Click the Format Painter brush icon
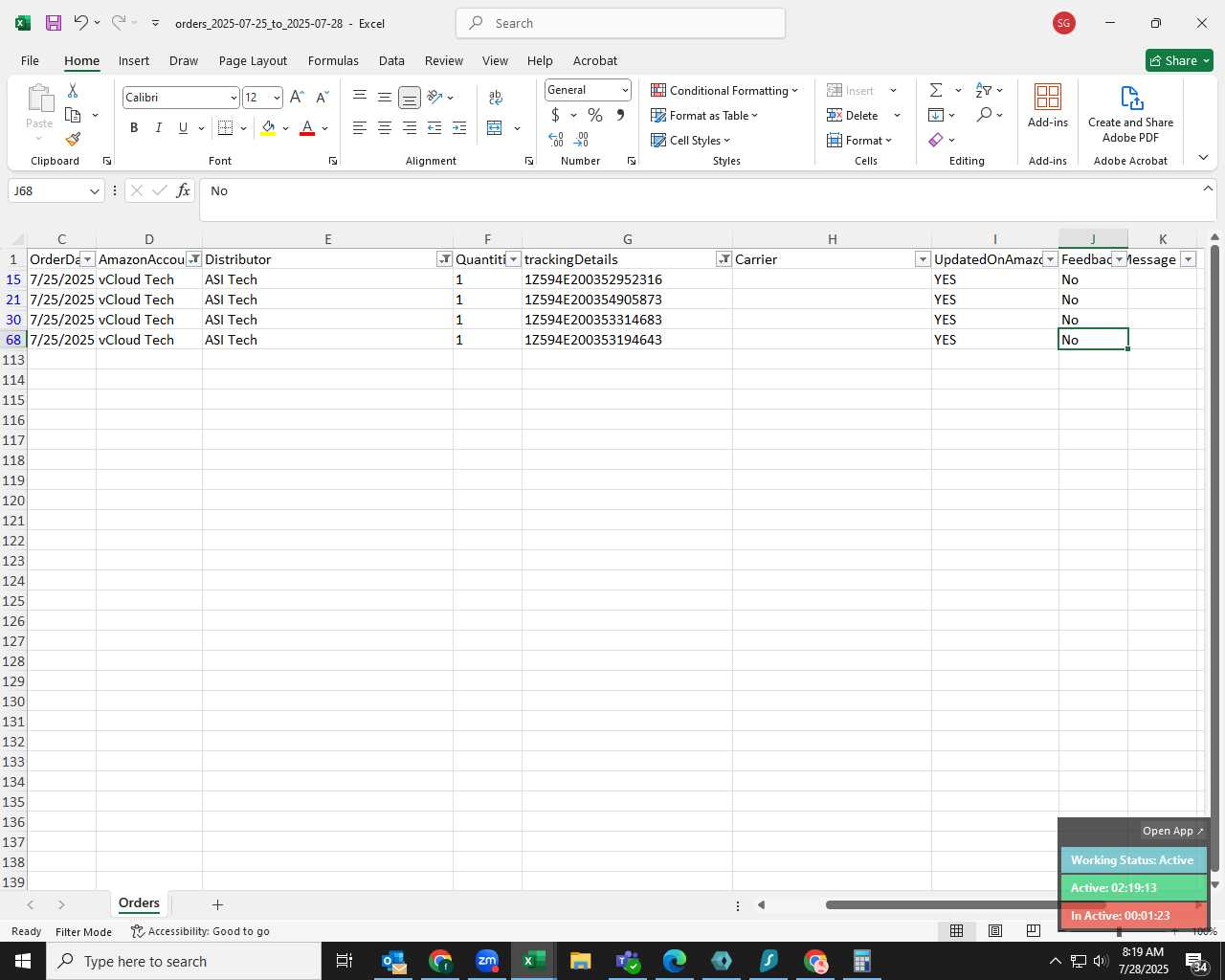1225x980 pixels. coord(73,140)
